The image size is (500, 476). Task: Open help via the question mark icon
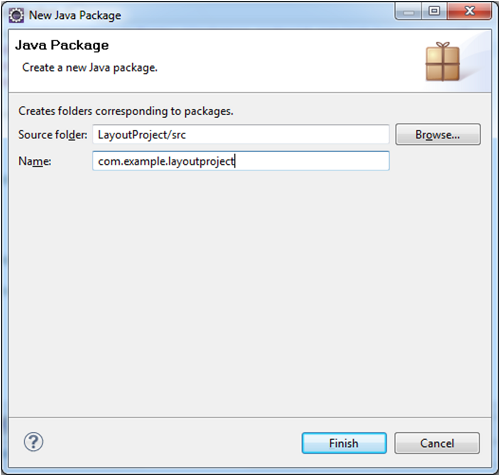click(x=33, y=442)
